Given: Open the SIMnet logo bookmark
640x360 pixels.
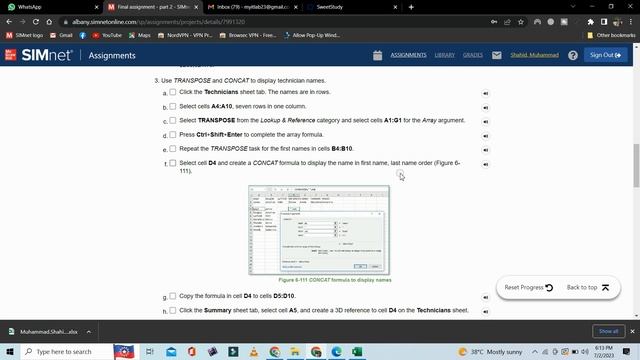Looking at the screenshot, I should [x=24, y=36].
